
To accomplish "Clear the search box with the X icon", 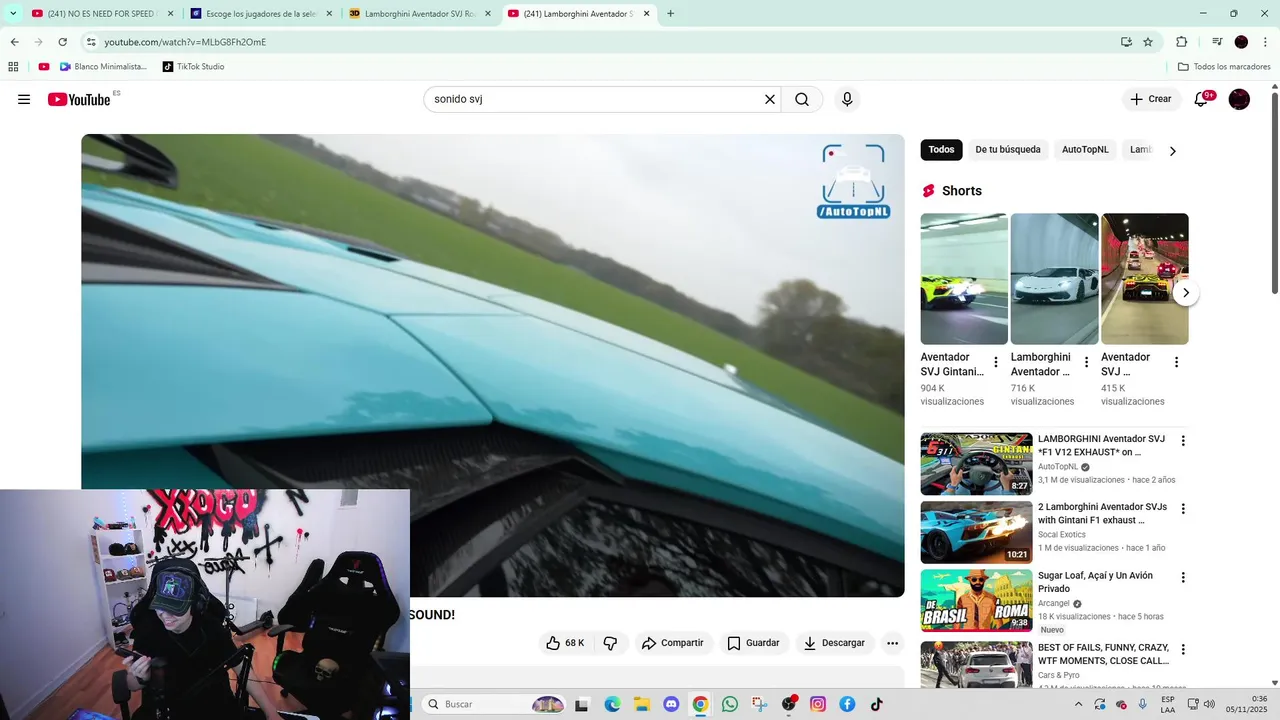I will pos(770,99).
